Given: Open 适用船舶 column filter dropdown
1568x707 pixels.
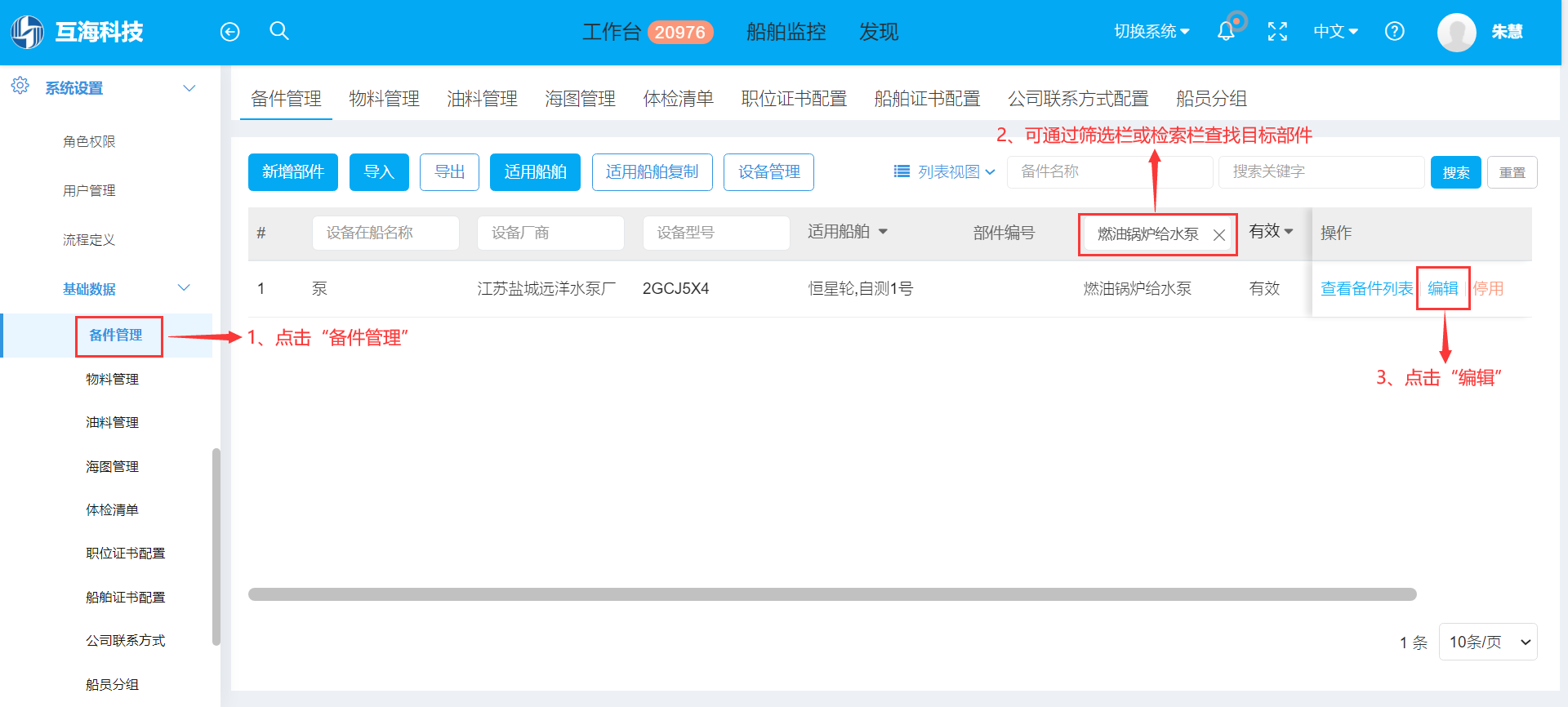Looking at the screenshot, I should (x=883, y=232).
